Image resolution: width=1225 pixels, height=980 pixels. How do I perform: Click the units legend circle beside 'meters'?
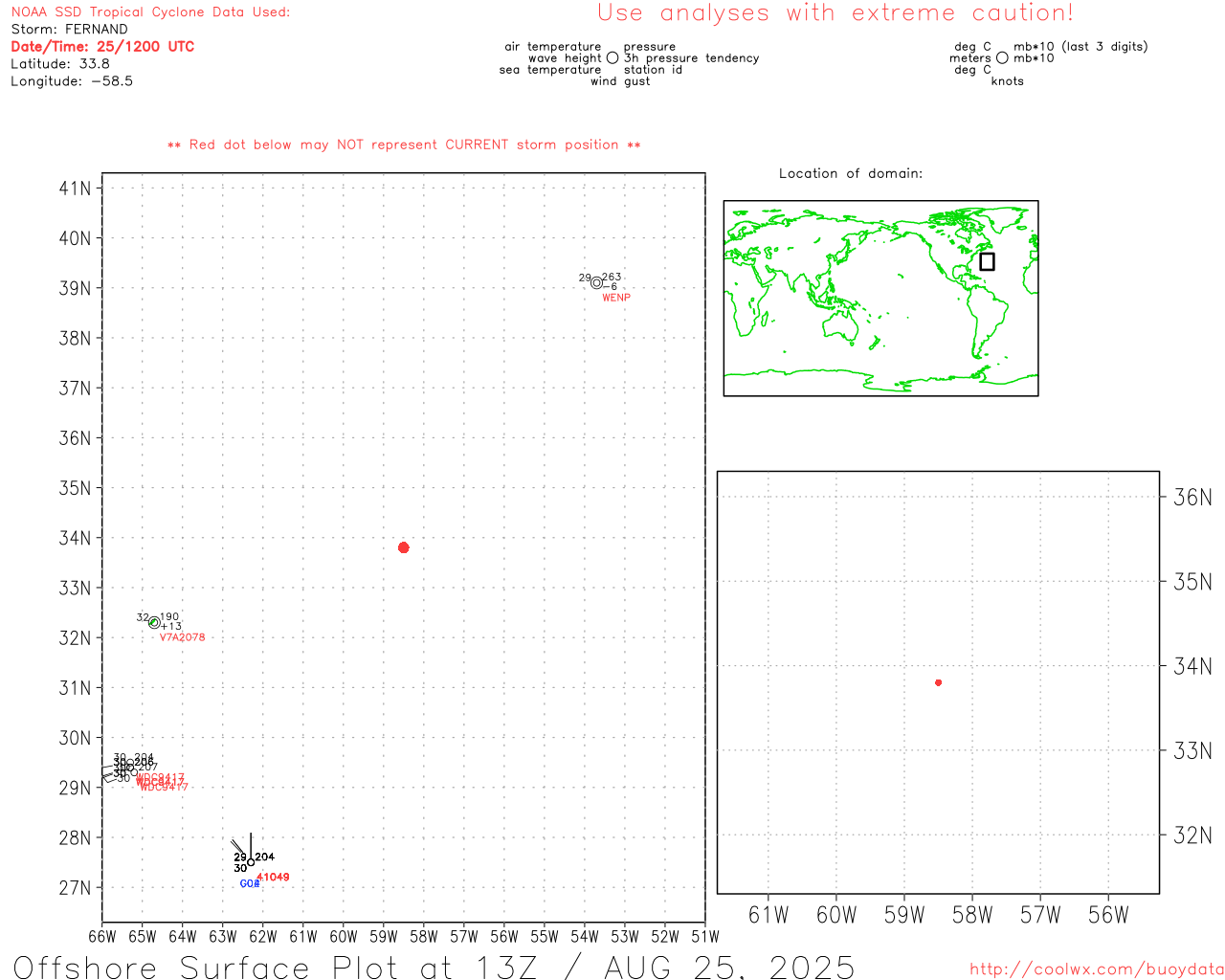(1002, 57)
